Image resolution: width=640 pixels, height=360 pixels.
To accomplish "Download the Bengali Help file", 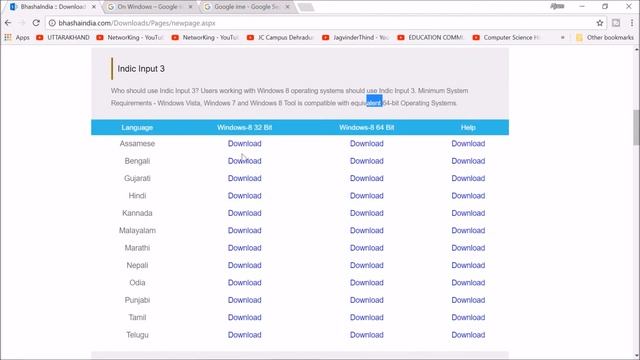I will click(x=468, y=161).
